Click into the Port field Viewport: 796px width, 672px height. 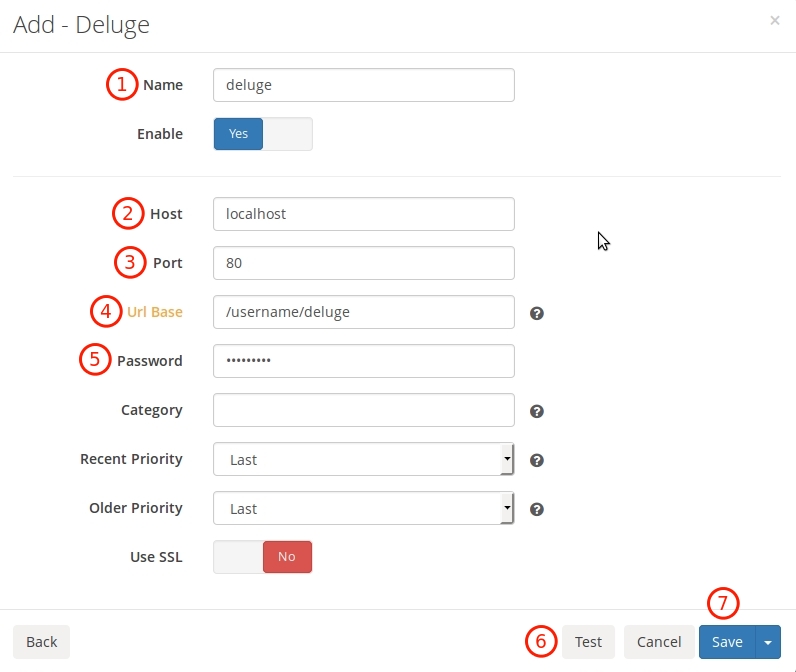click(x=364, y=263)
